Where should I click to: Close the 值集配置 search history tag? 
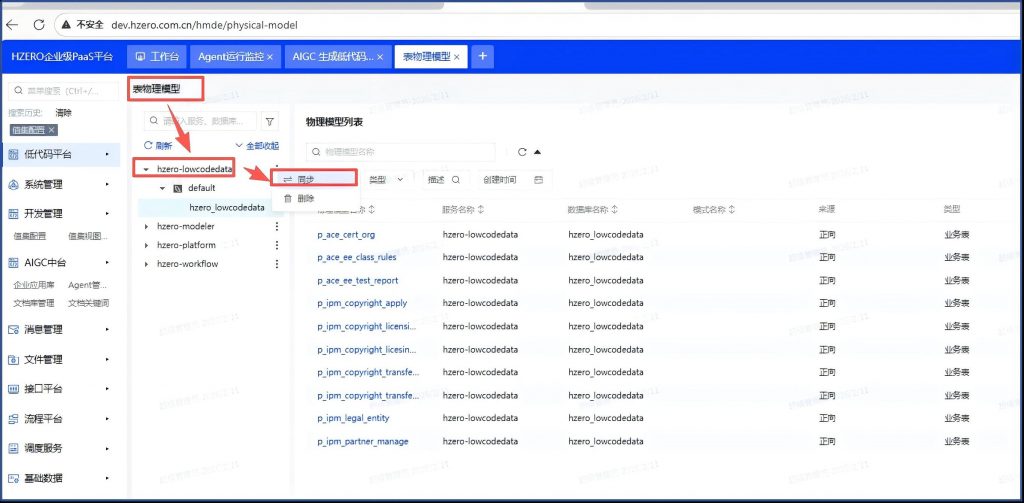click(52, 130)
